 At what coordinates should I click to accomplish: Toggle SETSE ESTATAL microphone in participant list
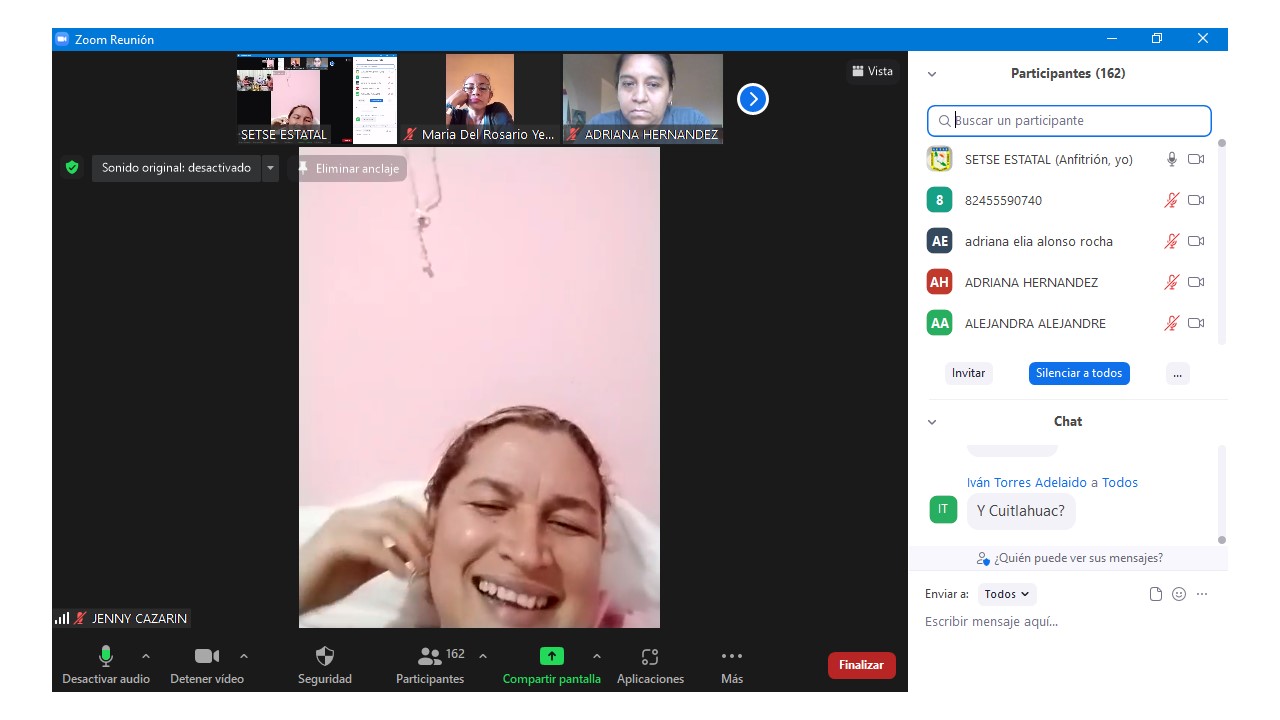1172,159
